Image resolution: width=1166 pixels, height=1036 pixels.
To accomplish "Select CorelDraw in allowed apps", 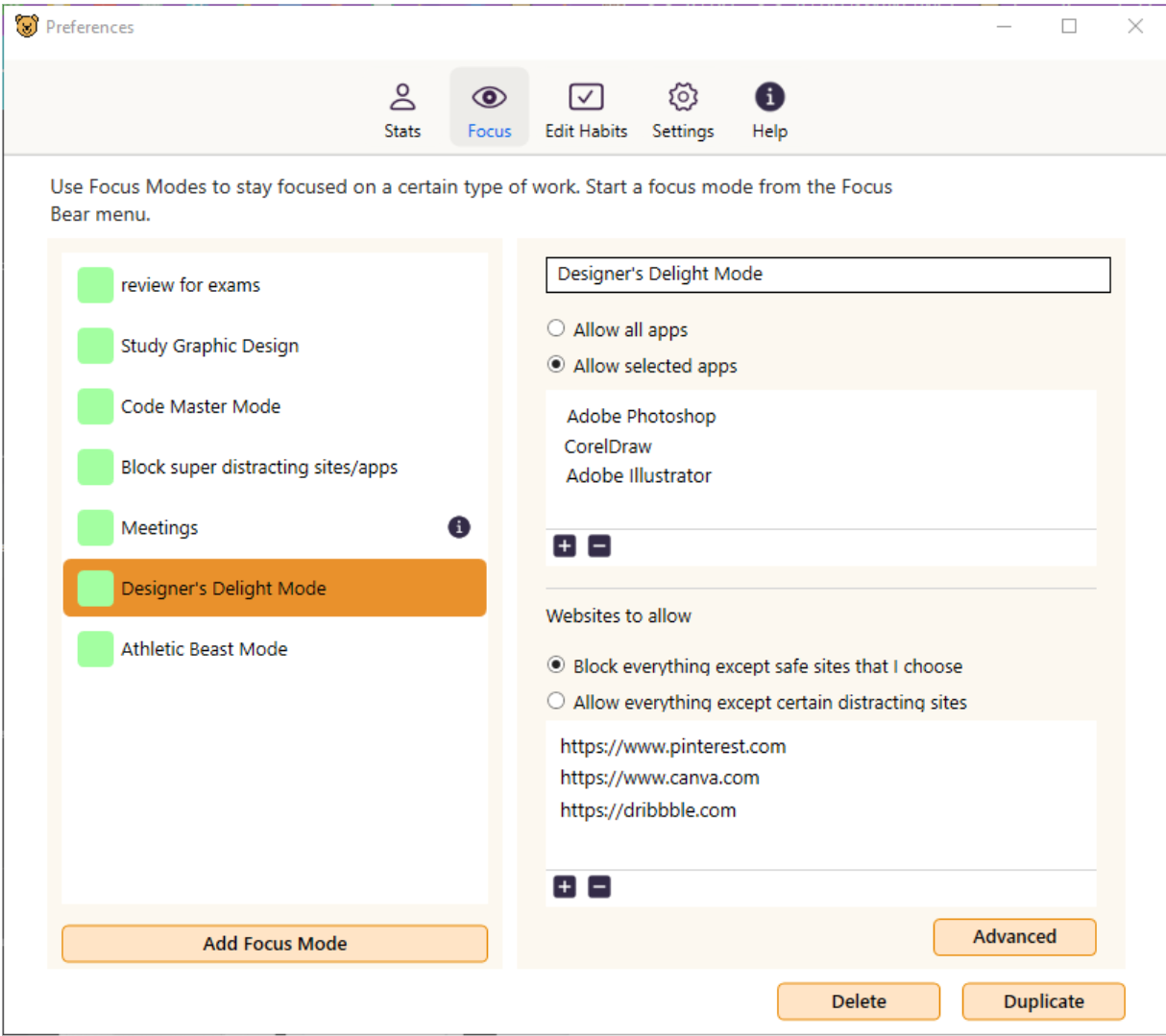I will [x=608, y=446].
